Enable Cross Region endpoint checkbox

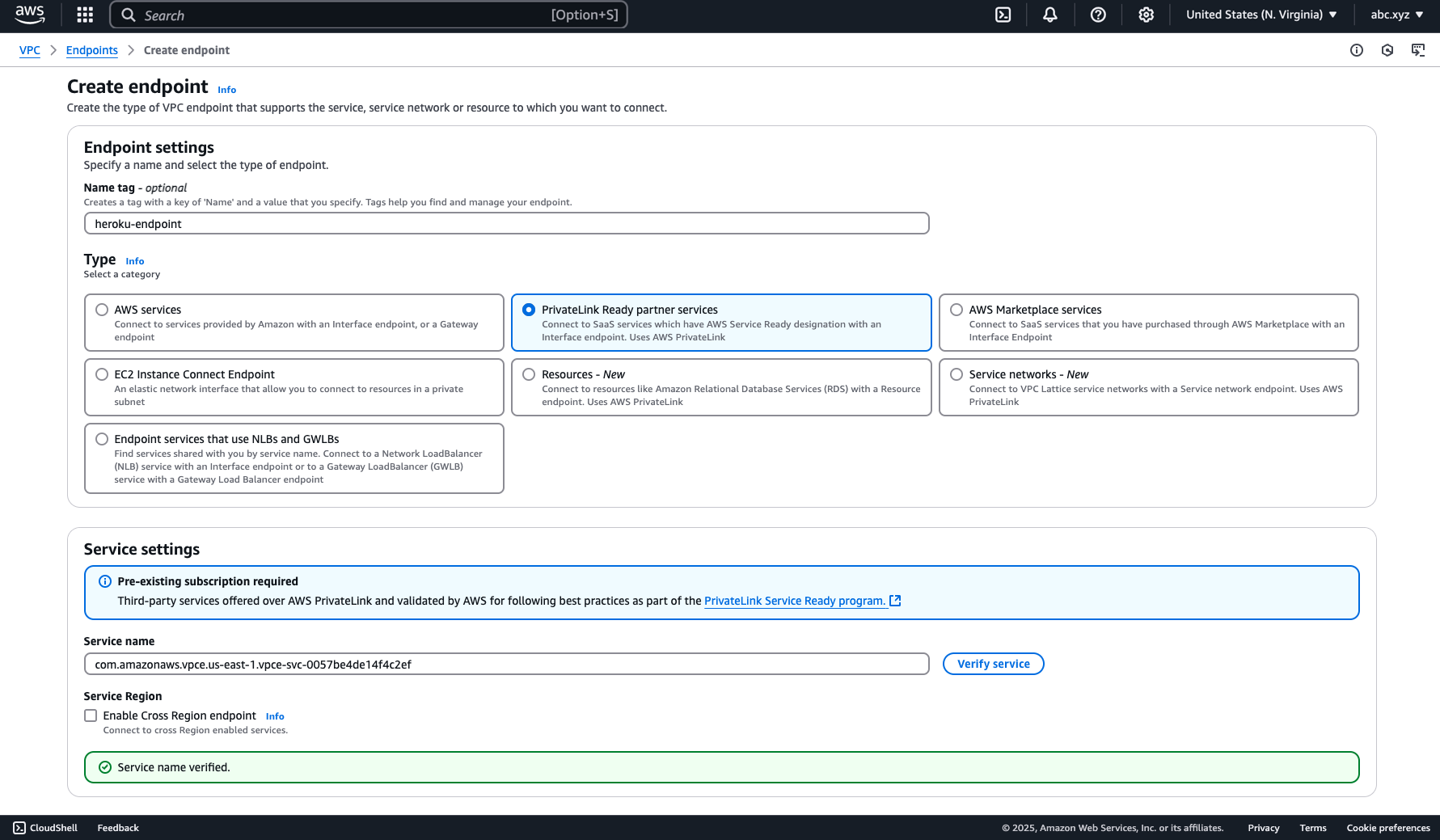[91, 715]
